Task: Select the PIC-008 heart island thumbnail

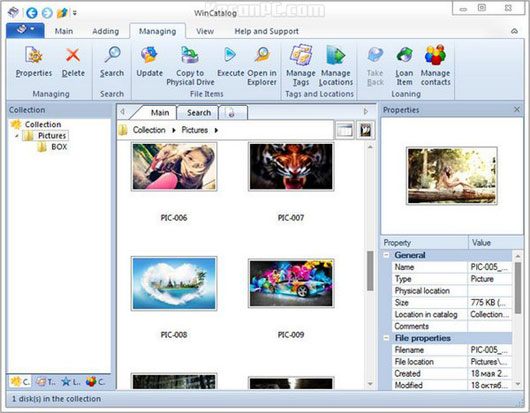Action: pyautogui.click(x=174, y=283)
